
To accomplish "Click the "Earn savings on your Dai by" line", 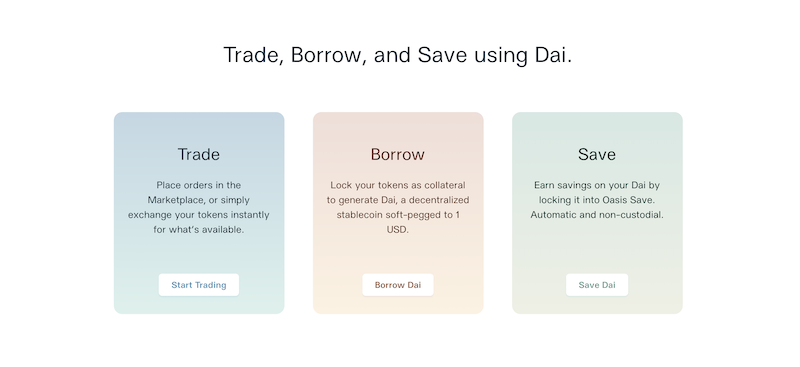I will 597,185.
